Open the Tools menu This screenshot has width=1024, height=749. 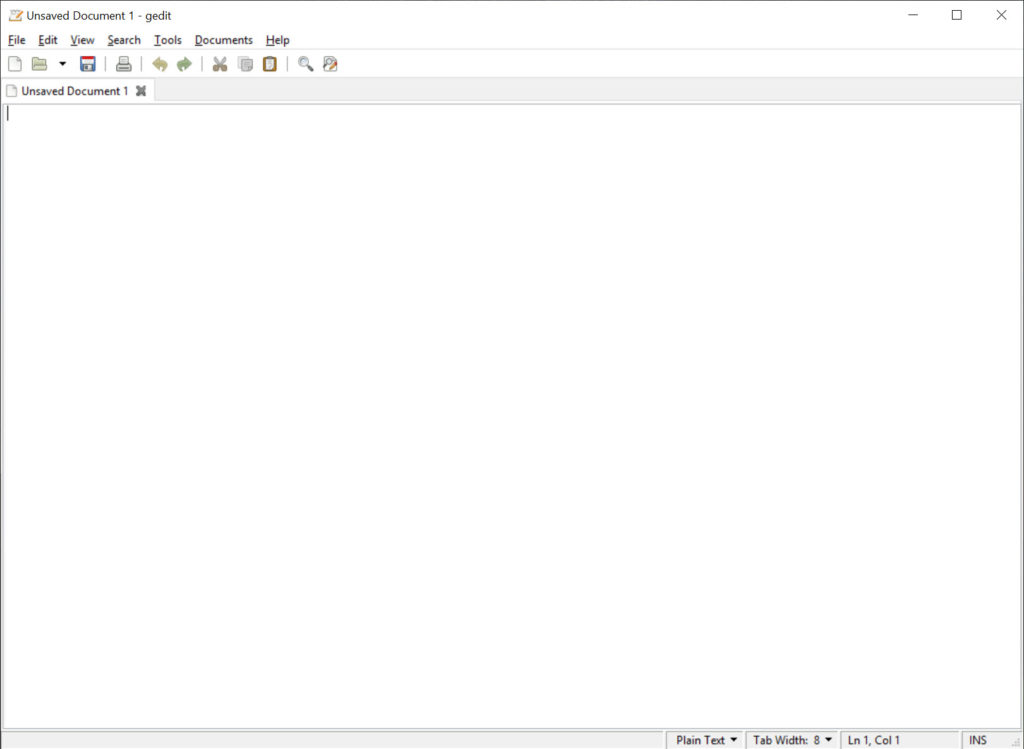click(168, 40)
